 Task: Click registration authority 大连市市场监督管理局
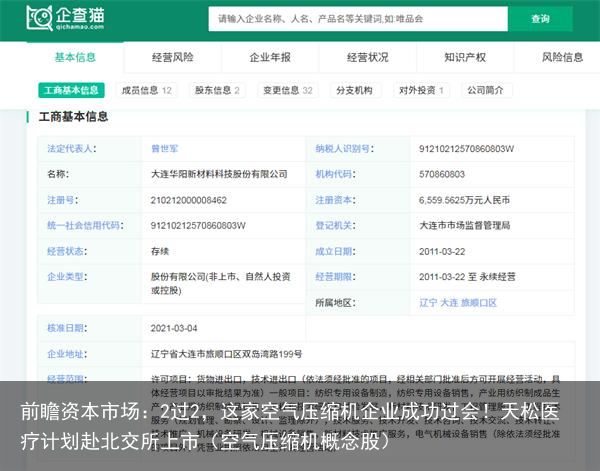(x=465, y=225)
